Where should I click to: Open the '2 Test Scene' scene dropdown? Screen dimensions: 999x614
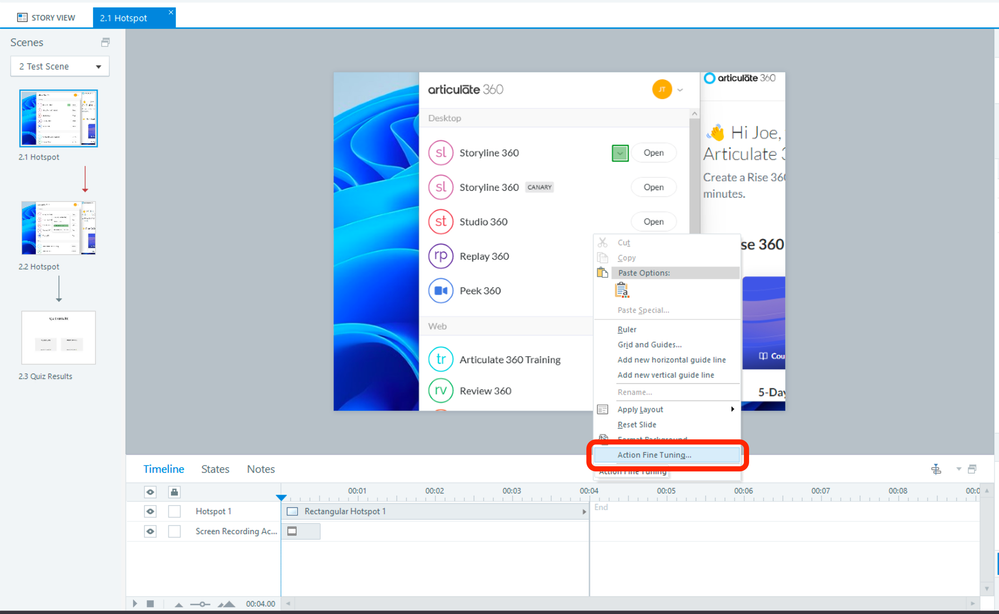coord(60,66)
